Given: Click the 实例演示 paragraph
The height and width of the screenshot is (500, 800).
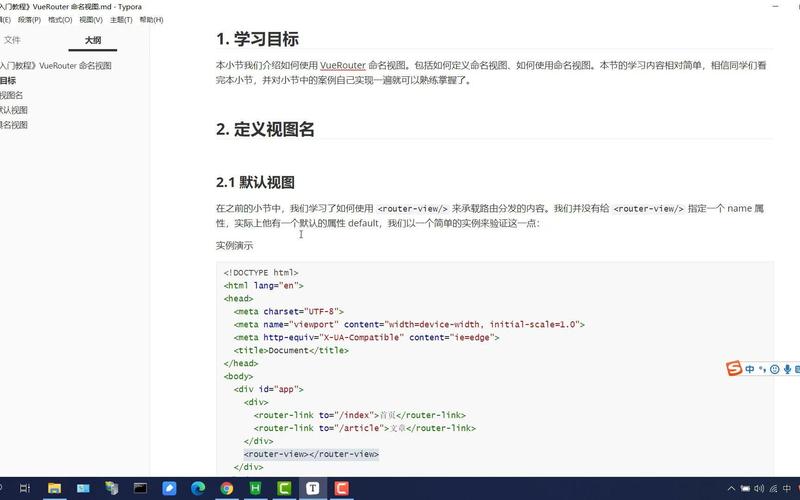Looking at the screenshot, I should (x=234, y=245).
